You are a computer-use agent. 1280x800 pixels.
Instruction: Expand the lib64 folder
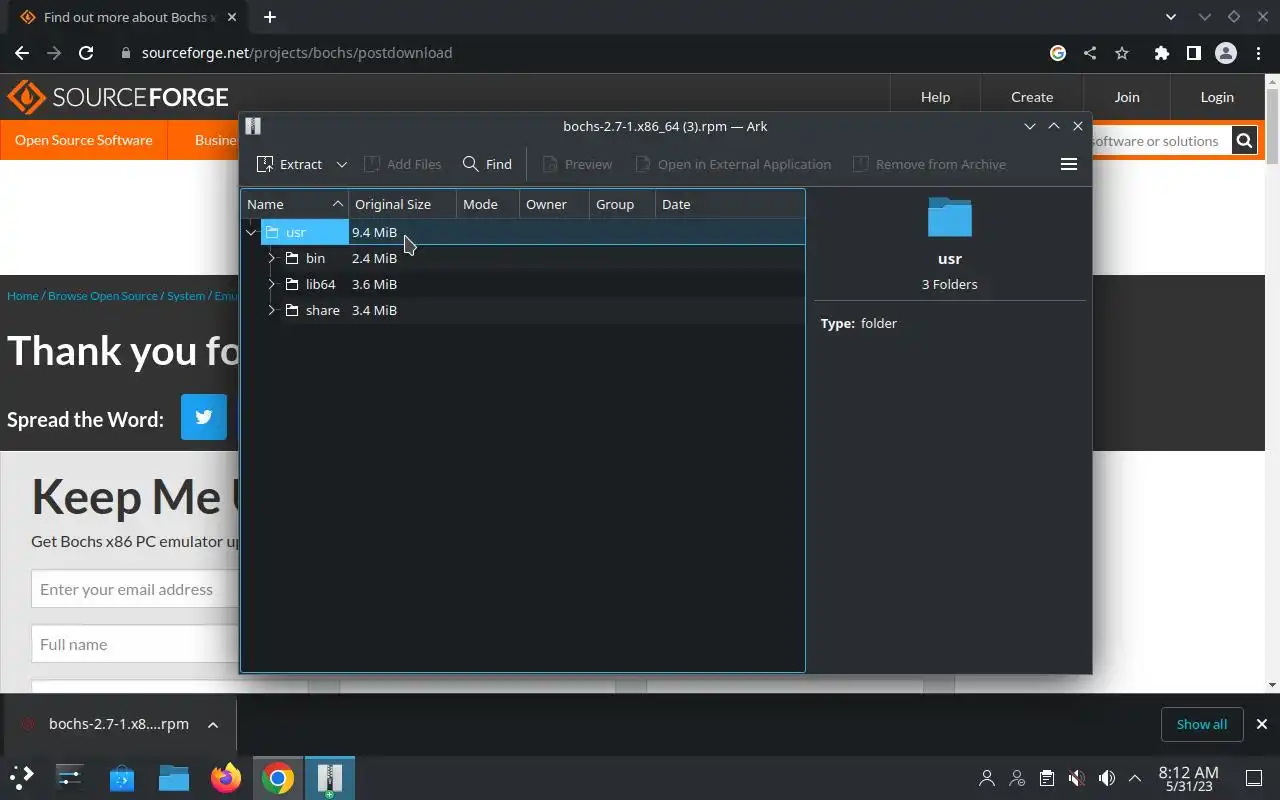(271, 284)
